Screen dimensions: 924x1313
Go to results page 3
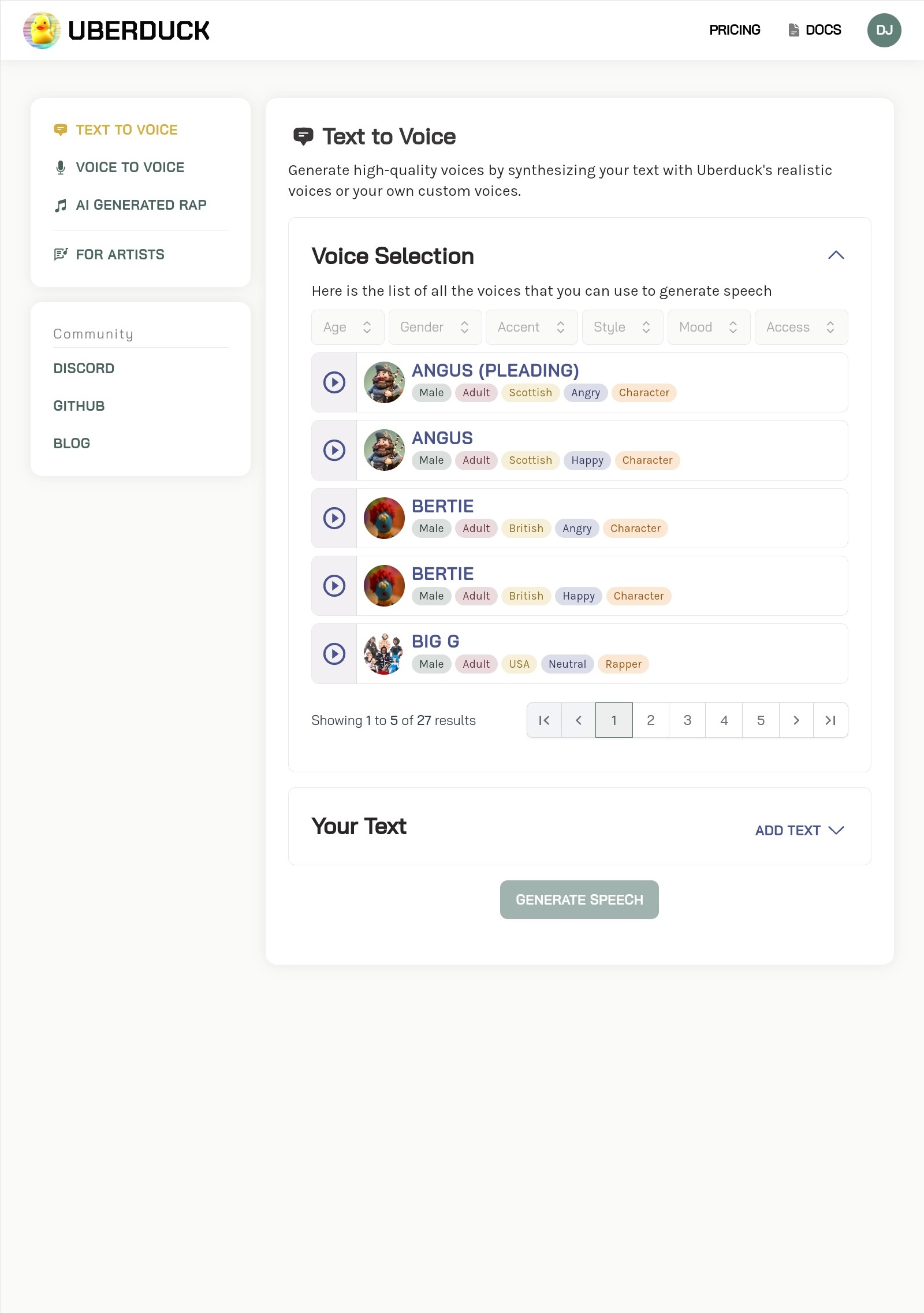687,720
